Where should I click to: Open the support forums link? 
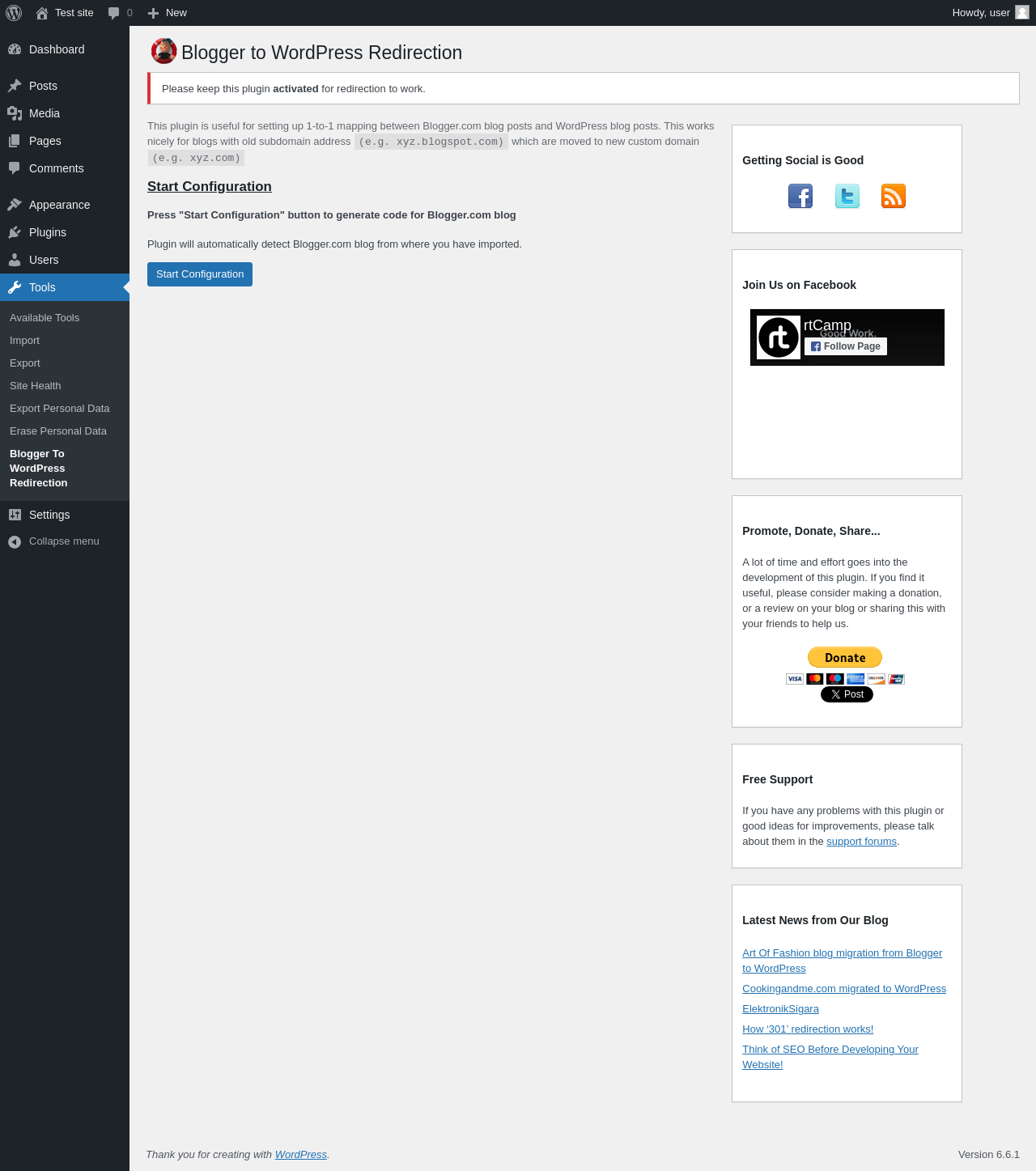861,842
